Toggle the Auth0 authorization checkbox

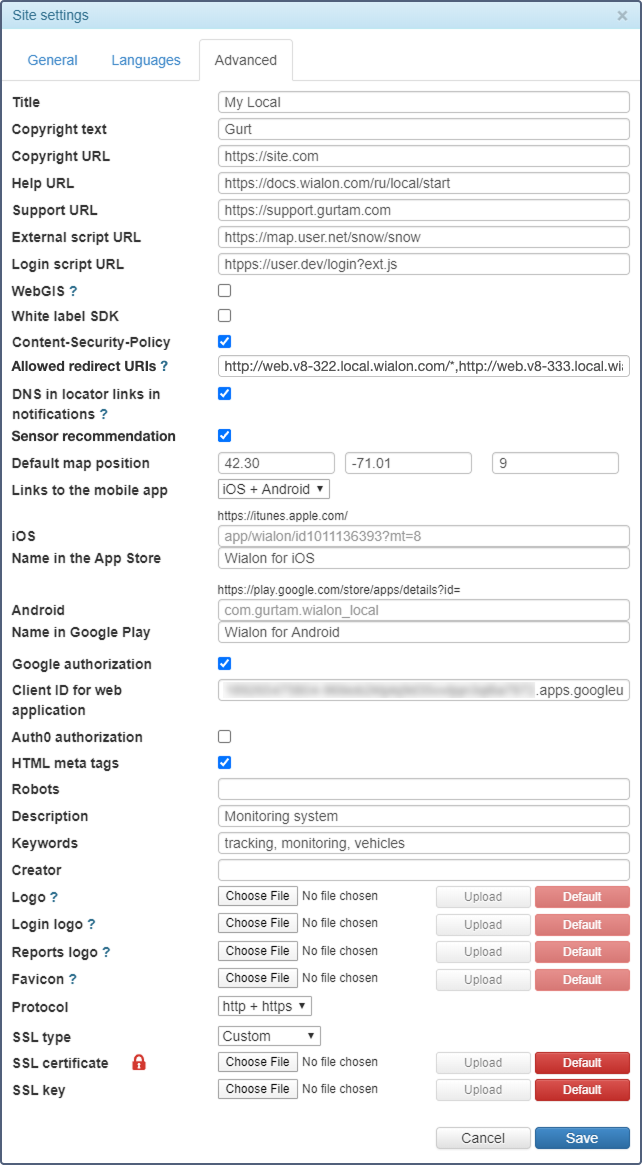(x=225, y=736)
